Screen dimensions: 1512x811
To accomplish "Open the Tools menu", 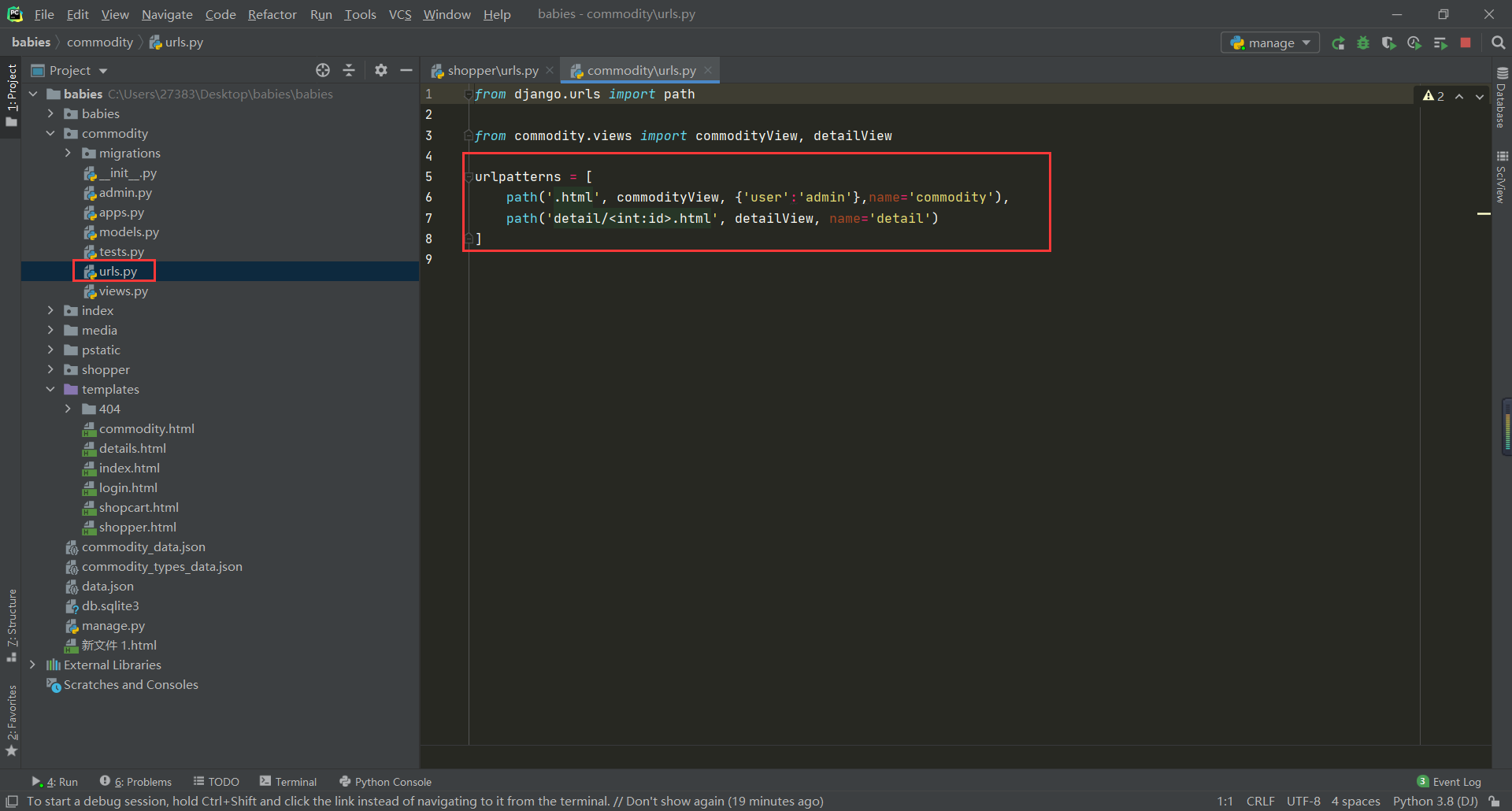I will tap(360, 14).
